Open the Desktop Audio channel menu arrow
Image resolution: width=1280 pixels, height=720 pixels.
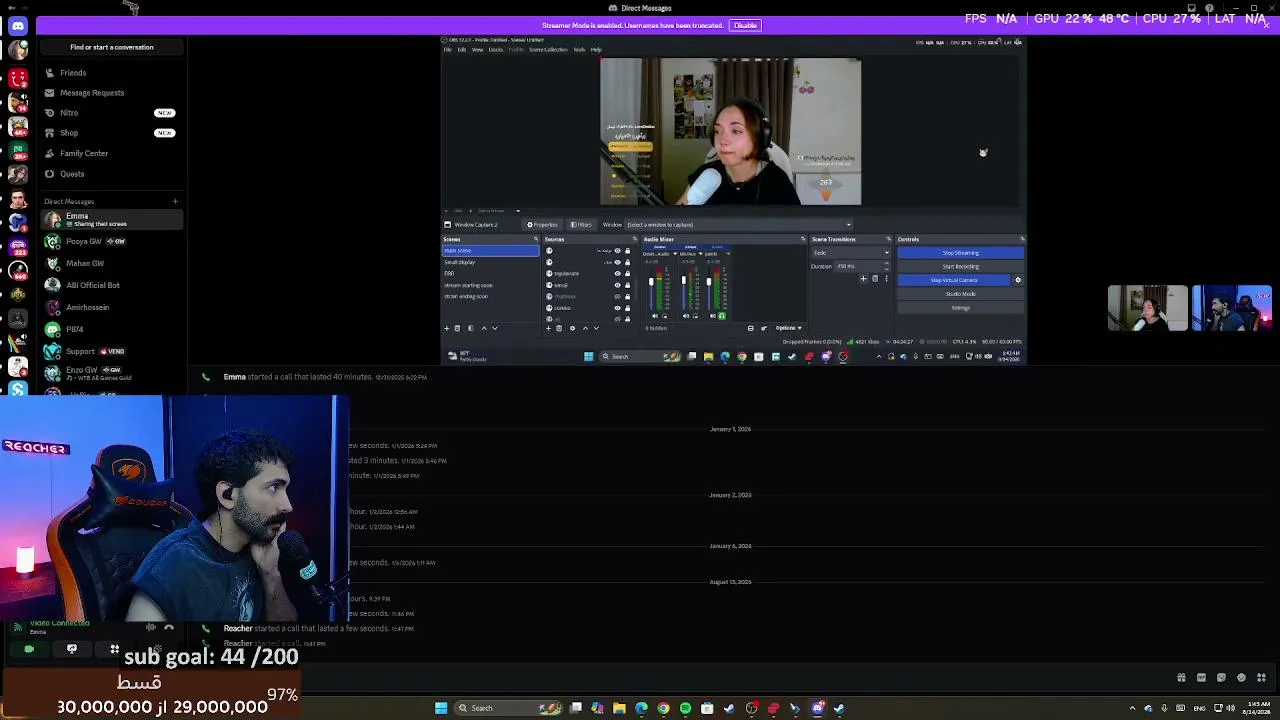(x=675, y=254)
